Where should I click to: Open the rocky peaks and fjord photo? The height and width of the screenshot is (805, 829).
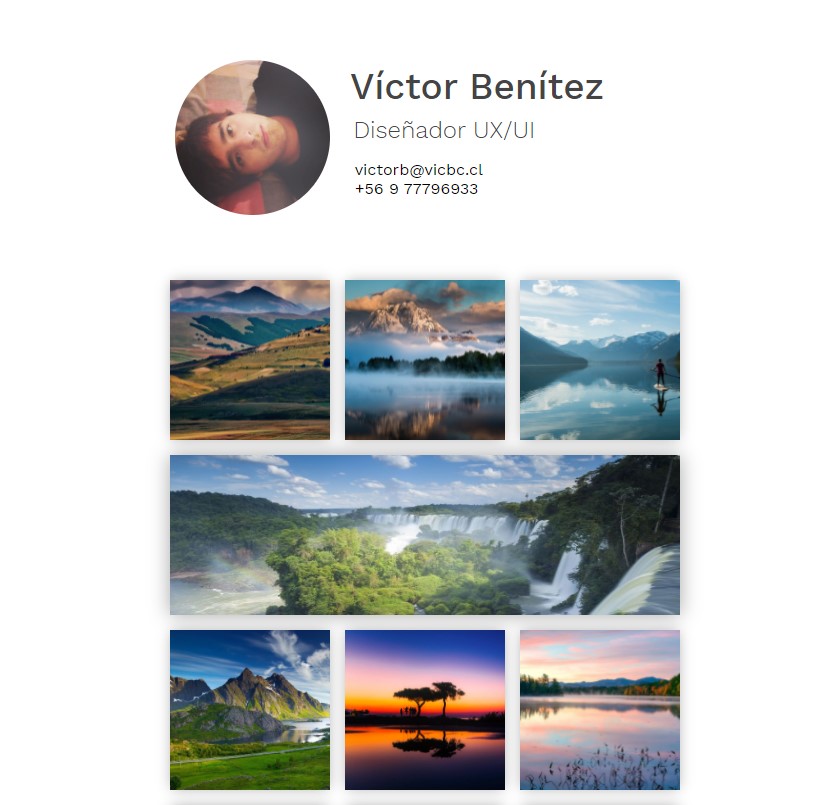click(x=250, y=709)
